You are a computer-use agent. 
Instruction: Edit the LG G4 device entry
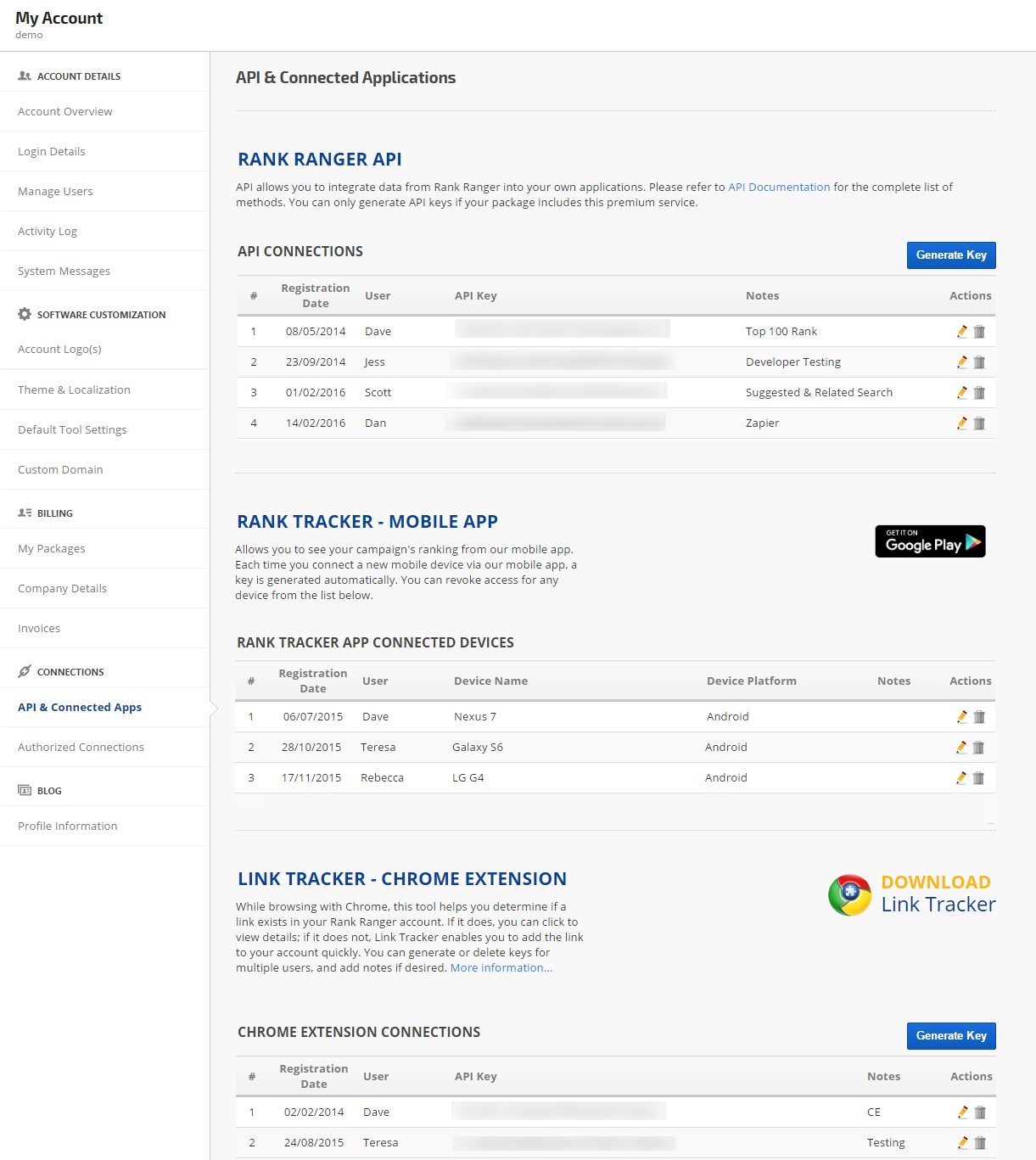(x=961, y=778)
